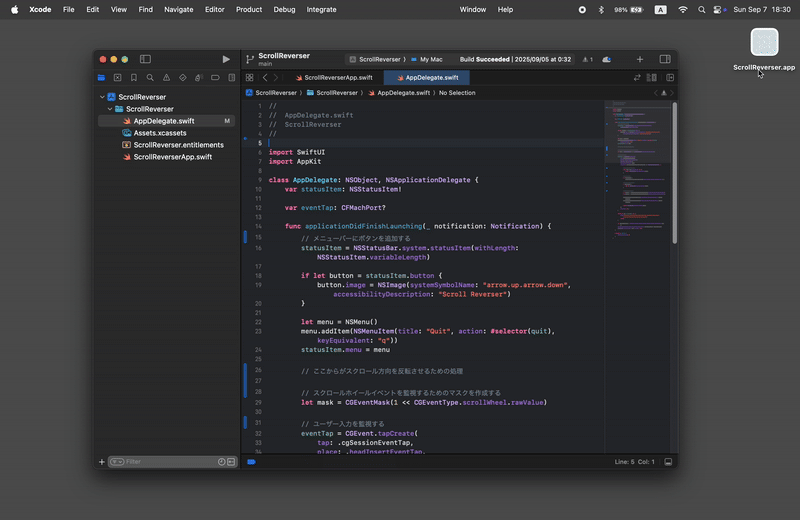Click the issue warning triangle in the jump bar
Image resolution: width=800 pixels, height=520 pixels.
click(x=664, y=93)
